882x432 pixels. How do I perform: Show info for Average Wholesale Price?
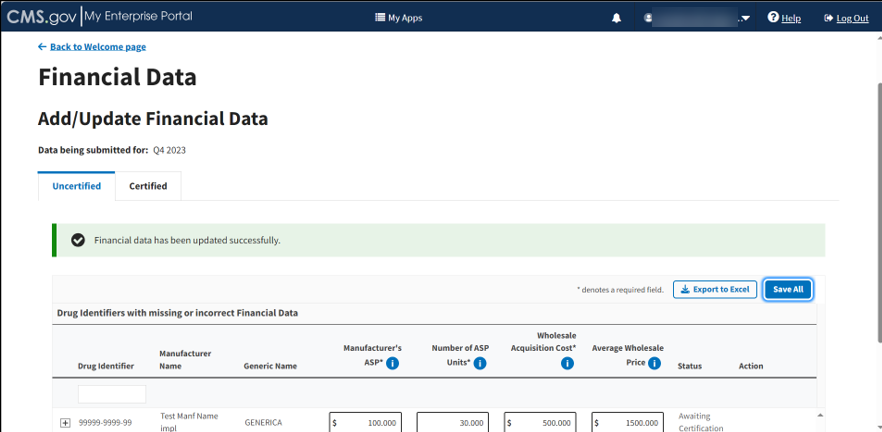click(x=655, y=363)
